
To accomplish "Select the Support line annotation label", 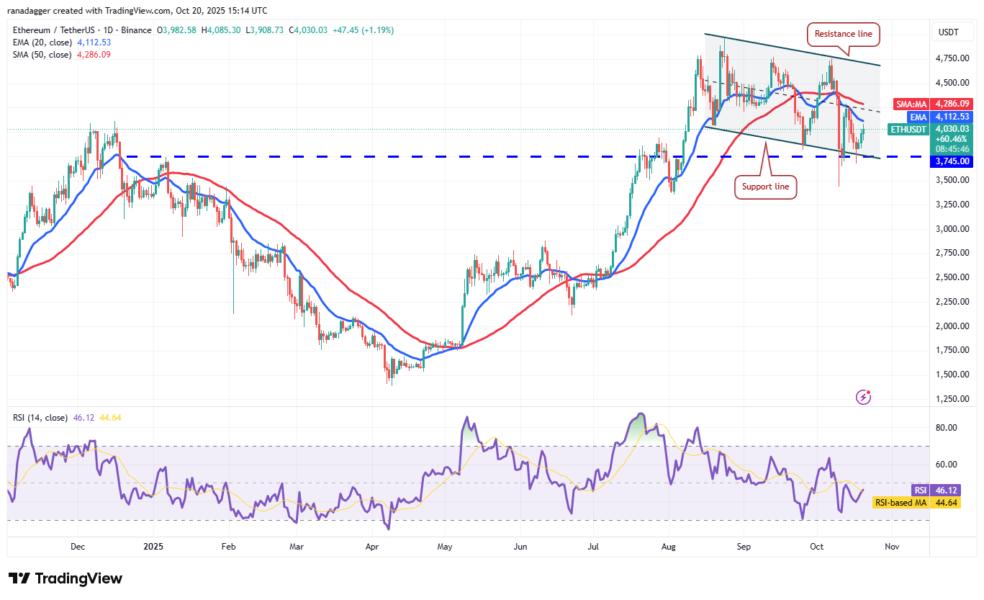I will point(765,186).
